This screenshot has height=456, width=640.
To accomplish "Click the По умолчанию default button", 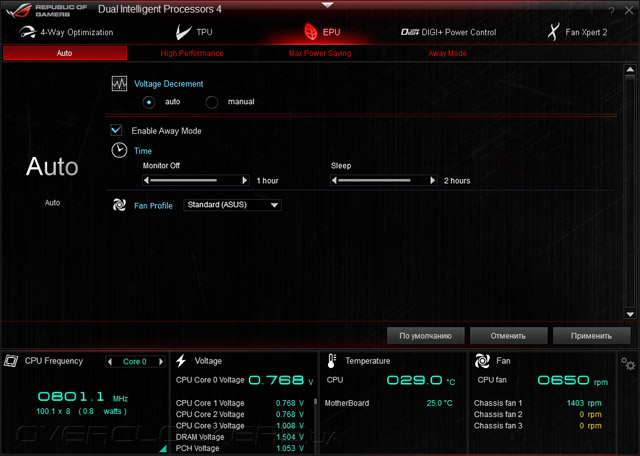I will tap(425, 336).
